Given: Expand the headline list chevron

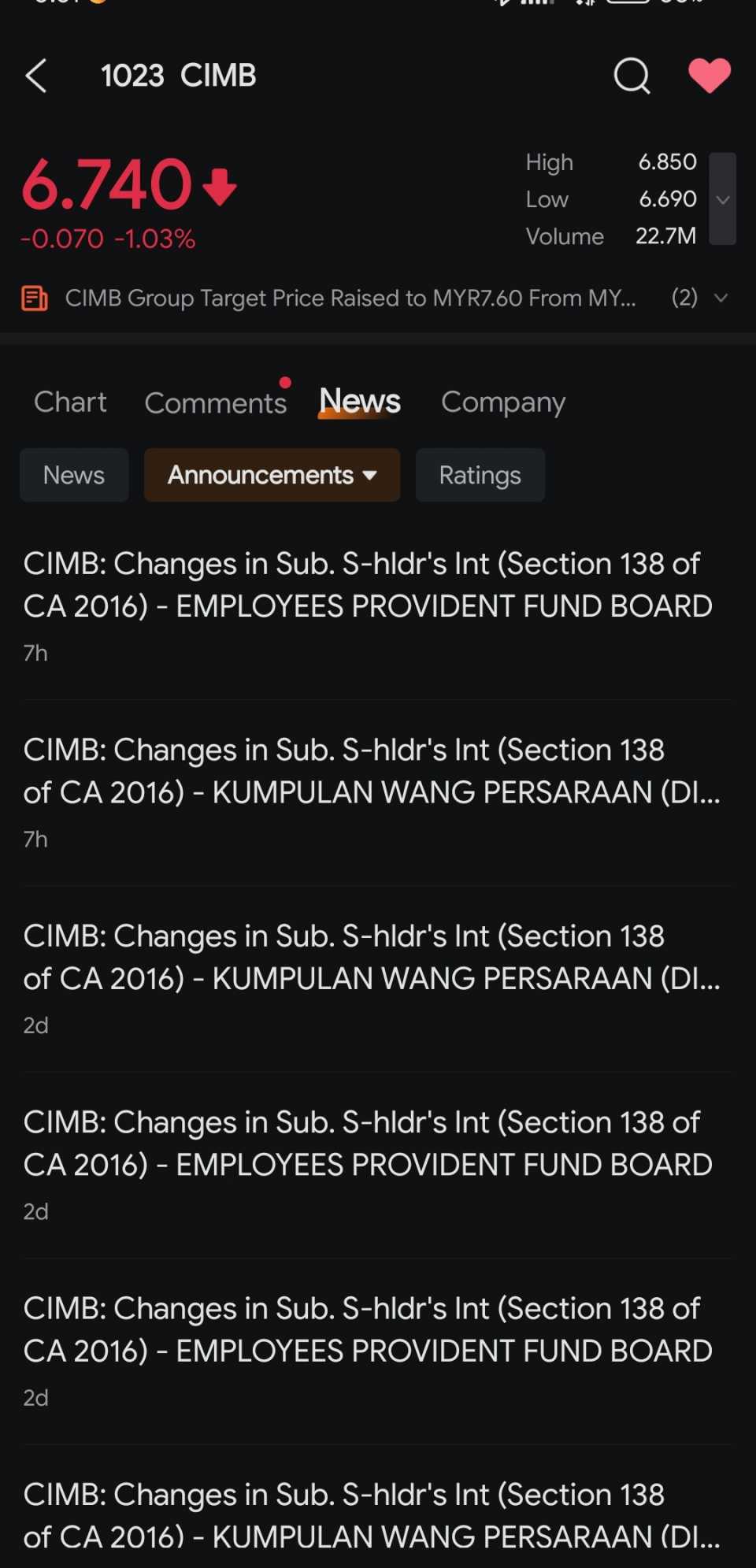Looking at the screenshot, I should [721, 298].
